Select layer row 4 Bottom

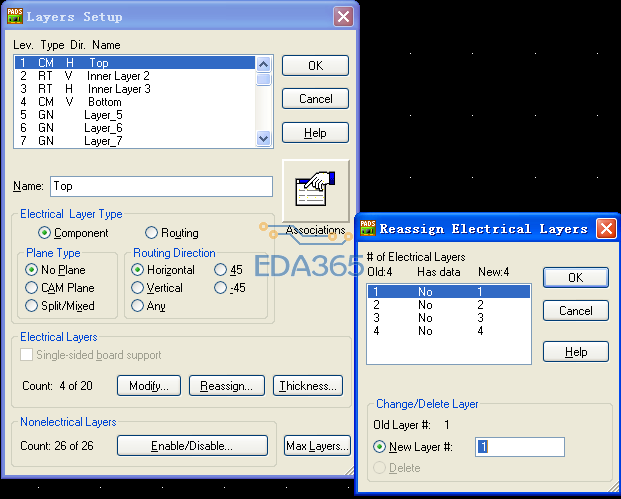pyautogui.click(x=135, y=102)
